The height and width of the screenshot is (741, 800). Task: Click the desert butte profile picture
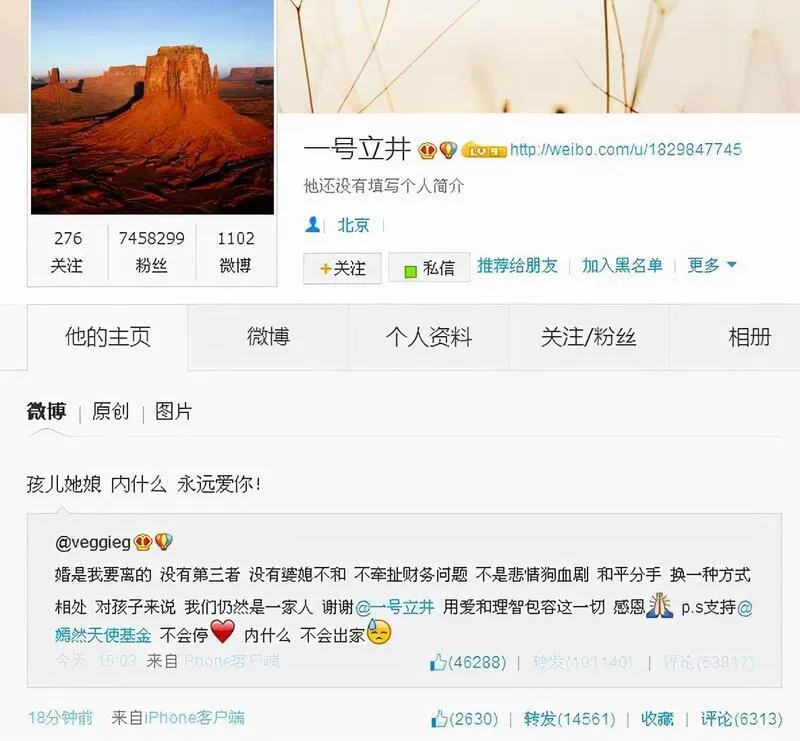[x=153, y=107]
